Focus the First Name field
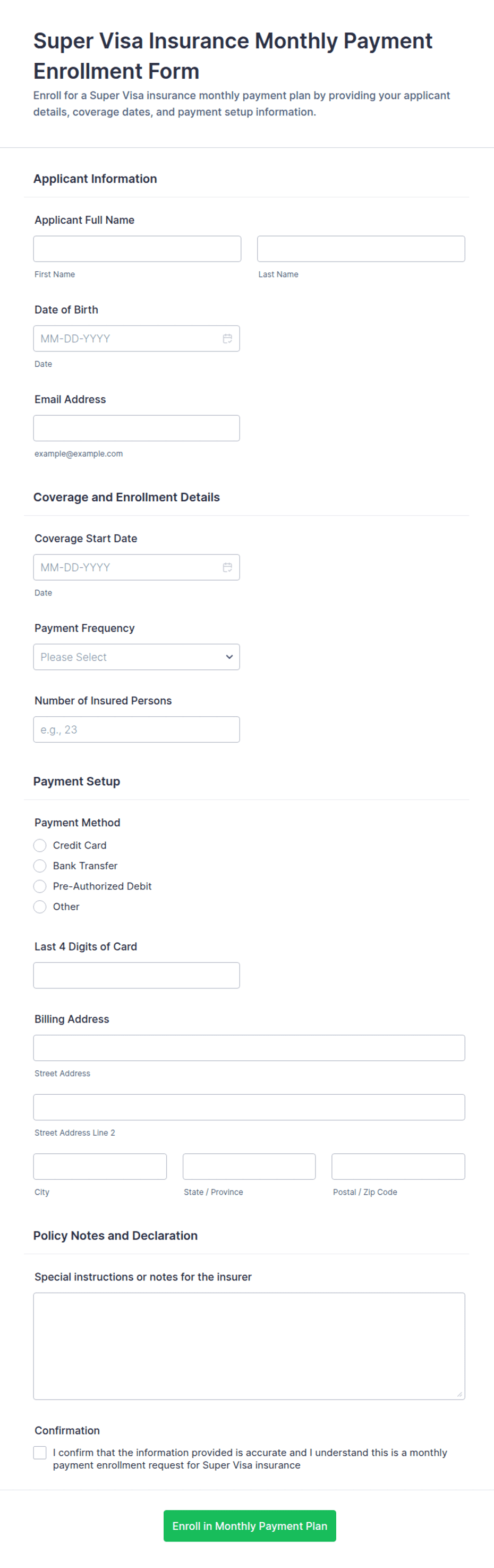The height and width of the screenshot is (1568, 494). (x=137, y=249)
